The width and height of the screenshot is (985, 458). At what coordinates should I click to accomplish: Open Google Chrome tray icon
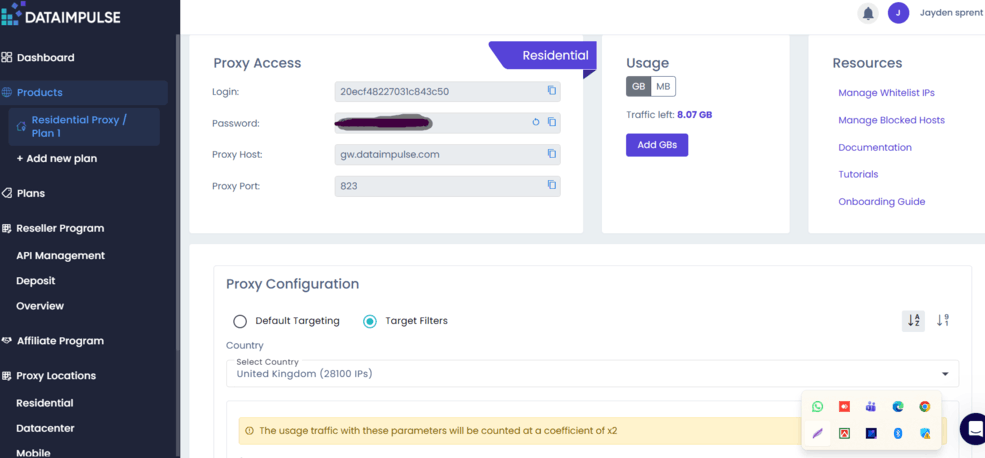point(925,406)
